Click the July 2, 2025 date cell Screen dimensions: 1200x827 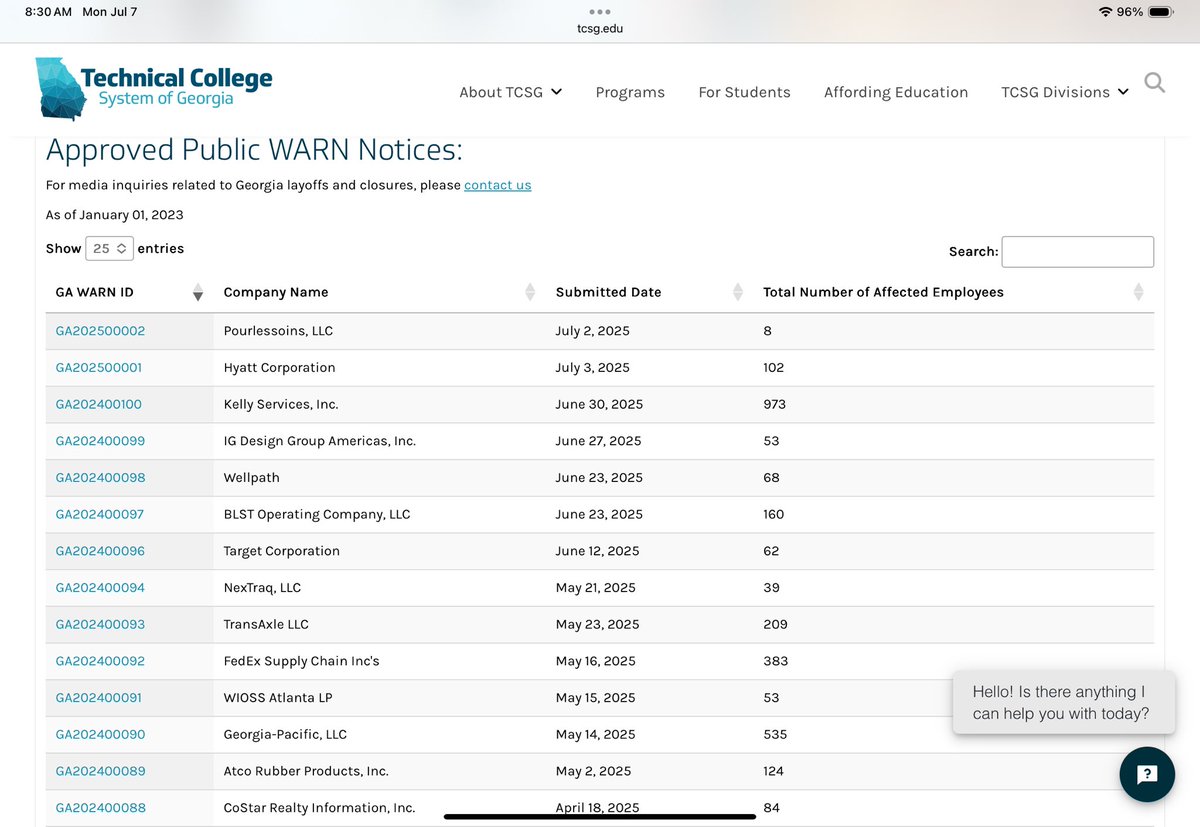pos(592,331)
